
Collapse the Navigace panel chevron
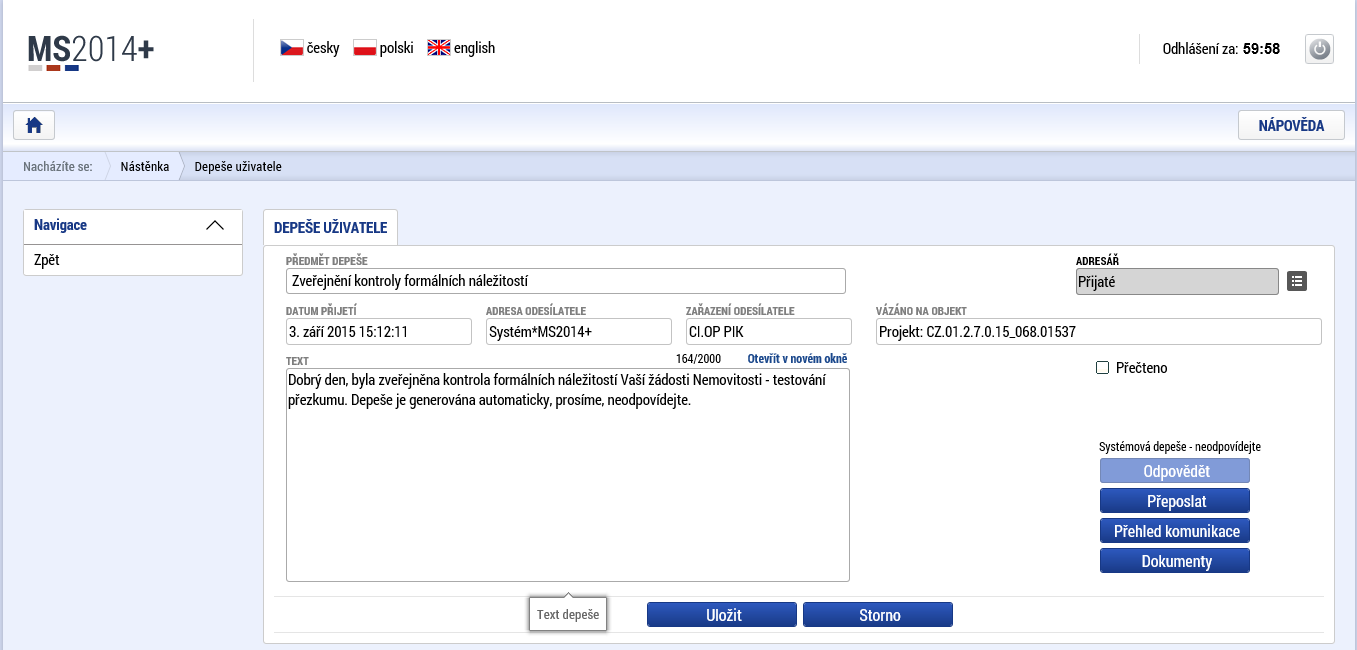tap(214, 226)
